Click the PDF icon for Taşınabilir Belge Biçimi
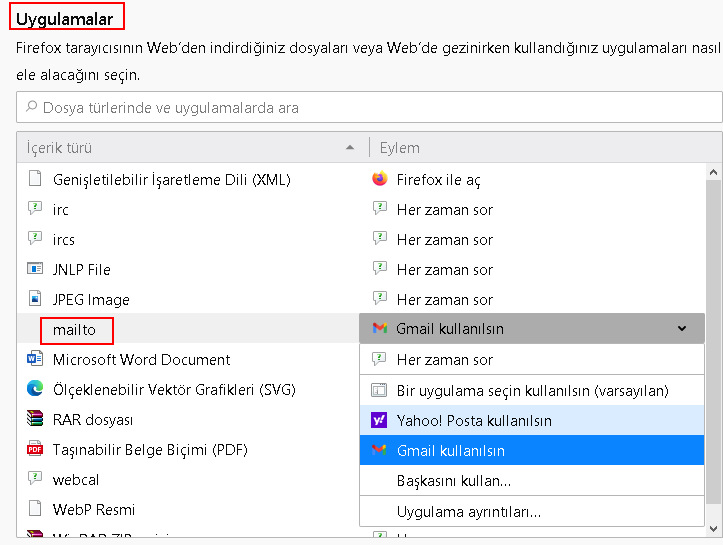Image resolution: width=723 pixels, height=545 pixels. pyautogui.click(x=35, y=450)
